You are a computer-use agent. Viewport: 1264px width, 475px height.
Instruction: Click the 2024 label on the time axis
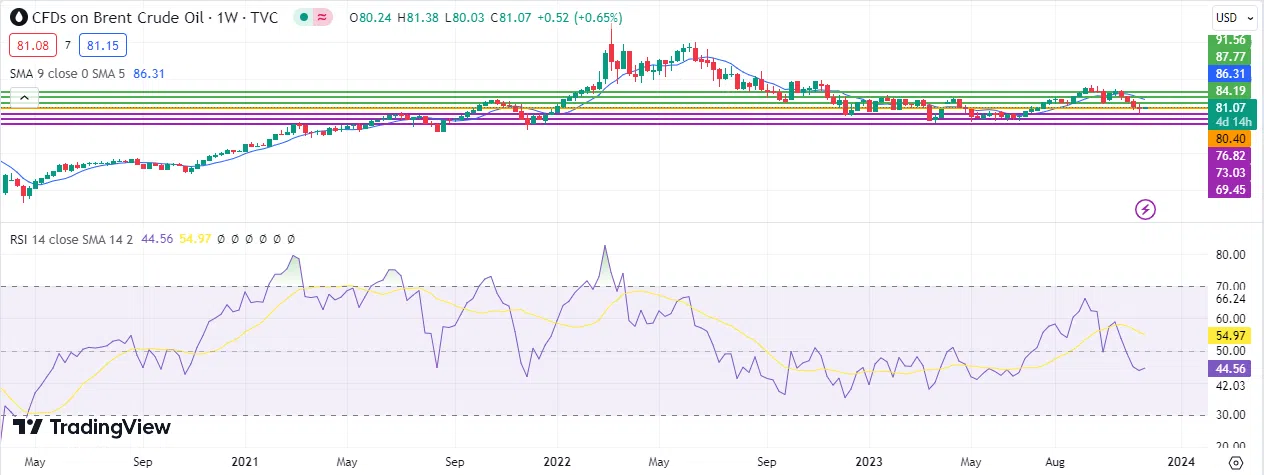tap(1180, 462)
